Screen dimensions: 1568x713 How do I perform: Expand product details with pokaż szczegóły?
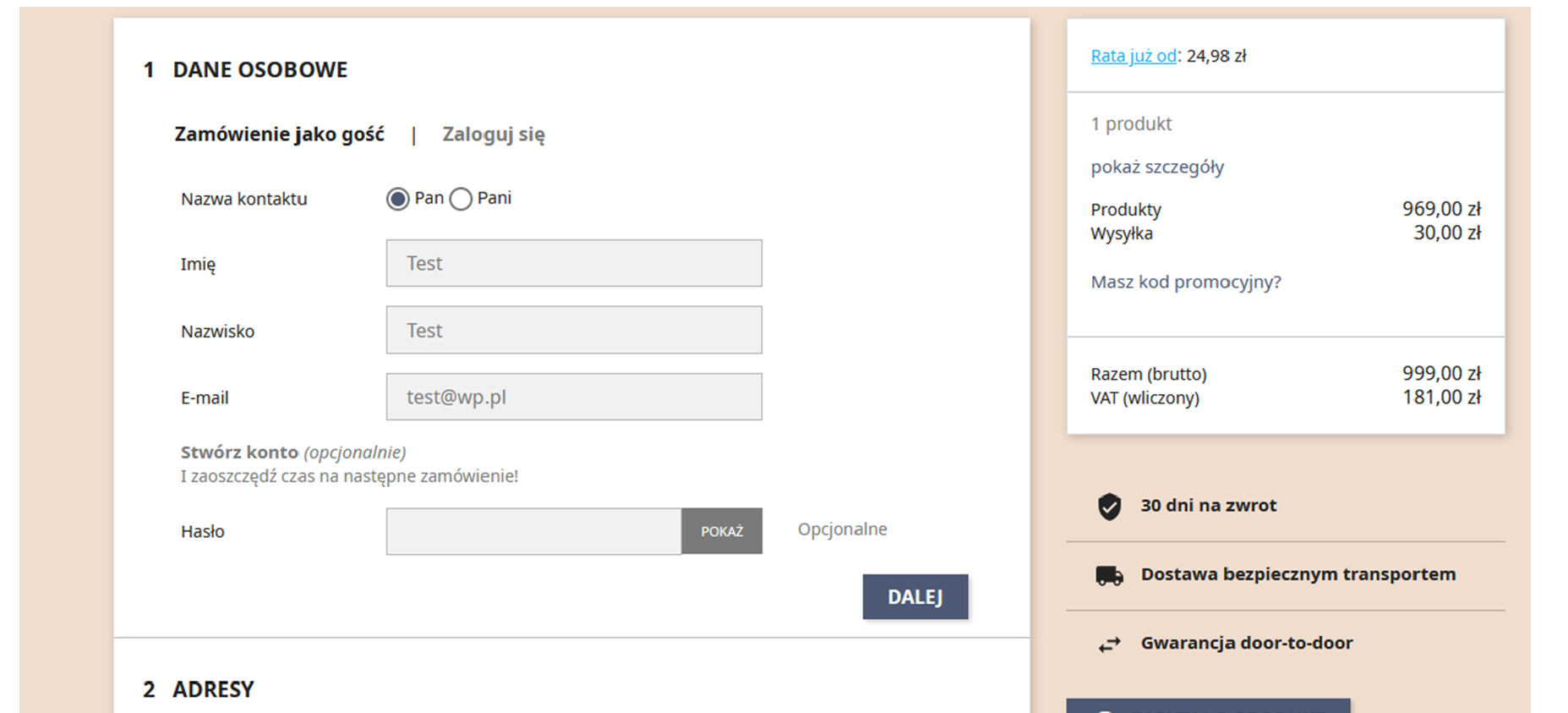[x=1156, y=167]
